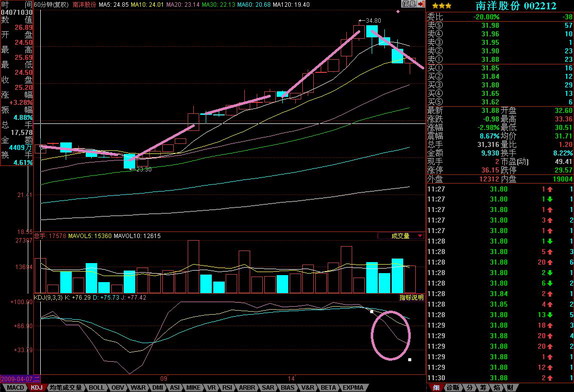The image size is (574, 392).
Task: Click the 最高 33.36 value
Action: (x=563, y=119)
